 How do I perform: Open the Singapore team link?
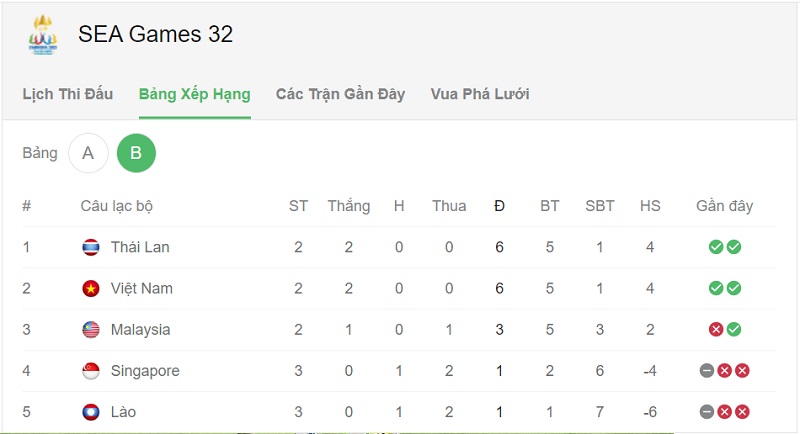tap(145, 371)
